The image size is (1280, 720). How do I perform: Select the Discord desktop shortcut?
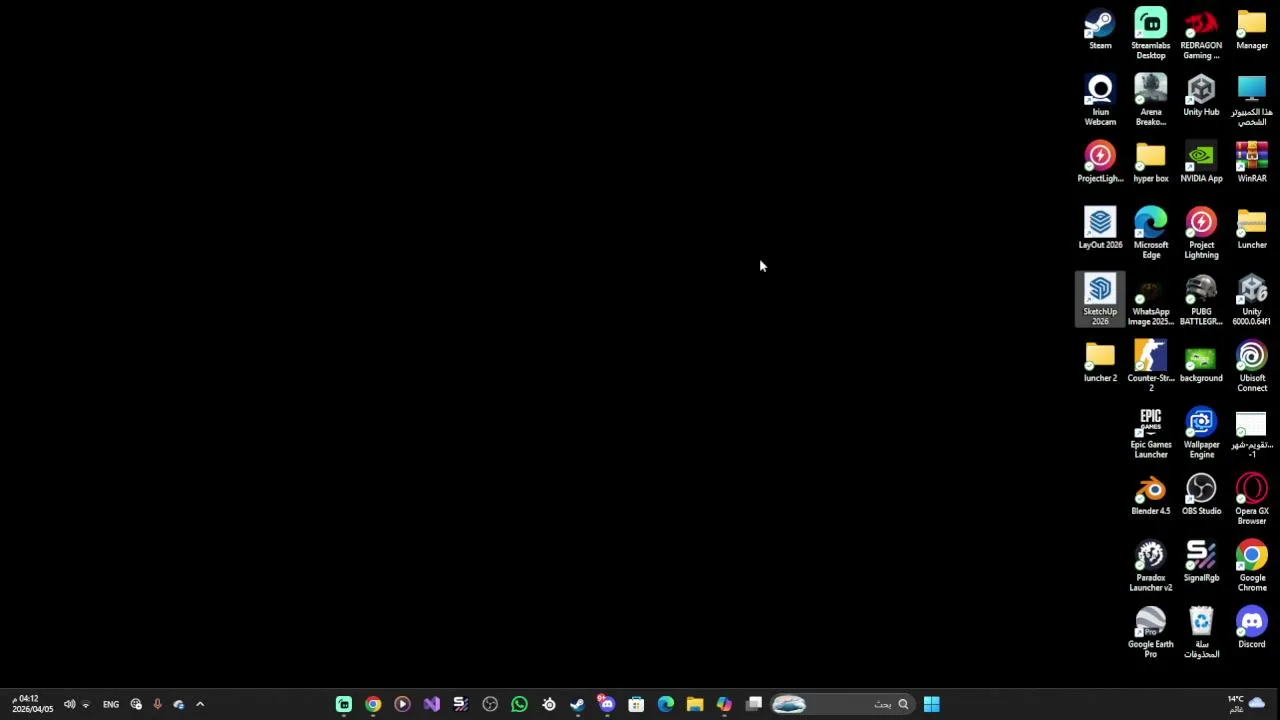pos(1252,628)
